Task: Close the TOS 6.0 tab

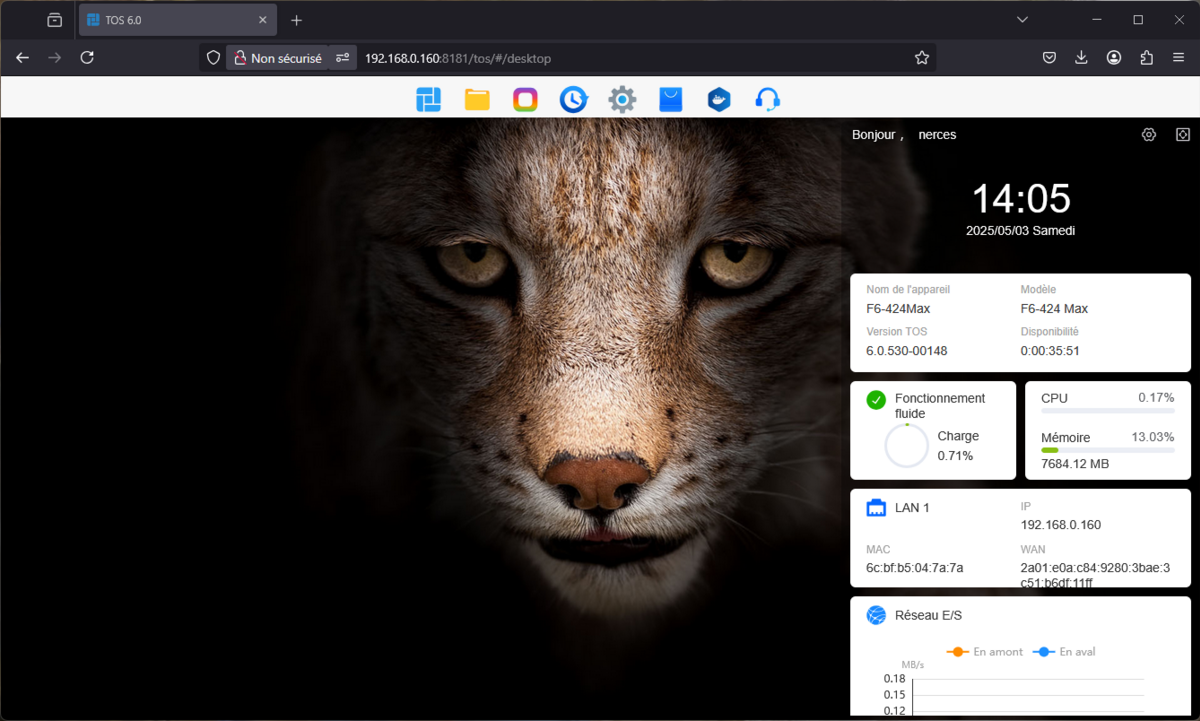Action: 263,20
